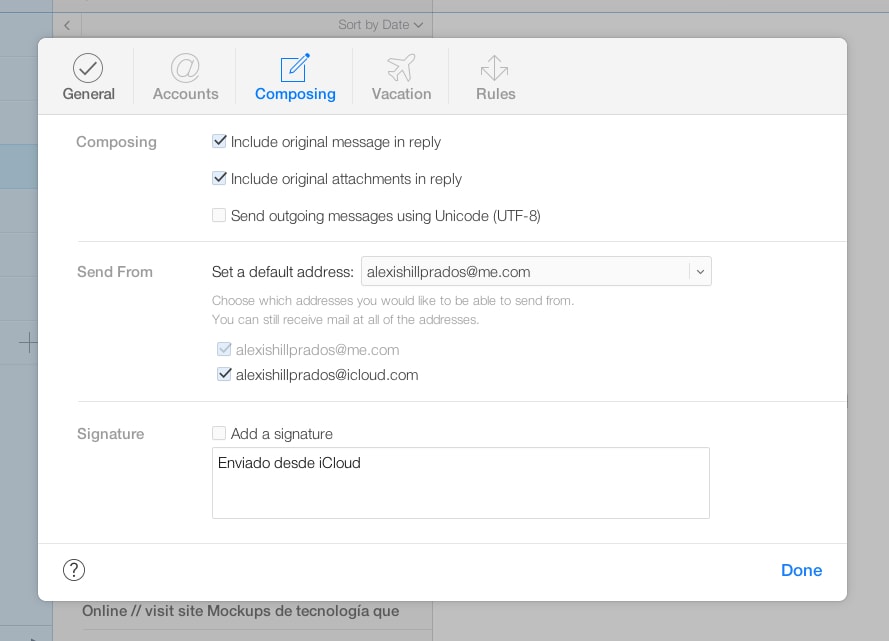Click the default address field showing me.com
Viewport: 889px width, 641px height.
click(x=524, y=272)
